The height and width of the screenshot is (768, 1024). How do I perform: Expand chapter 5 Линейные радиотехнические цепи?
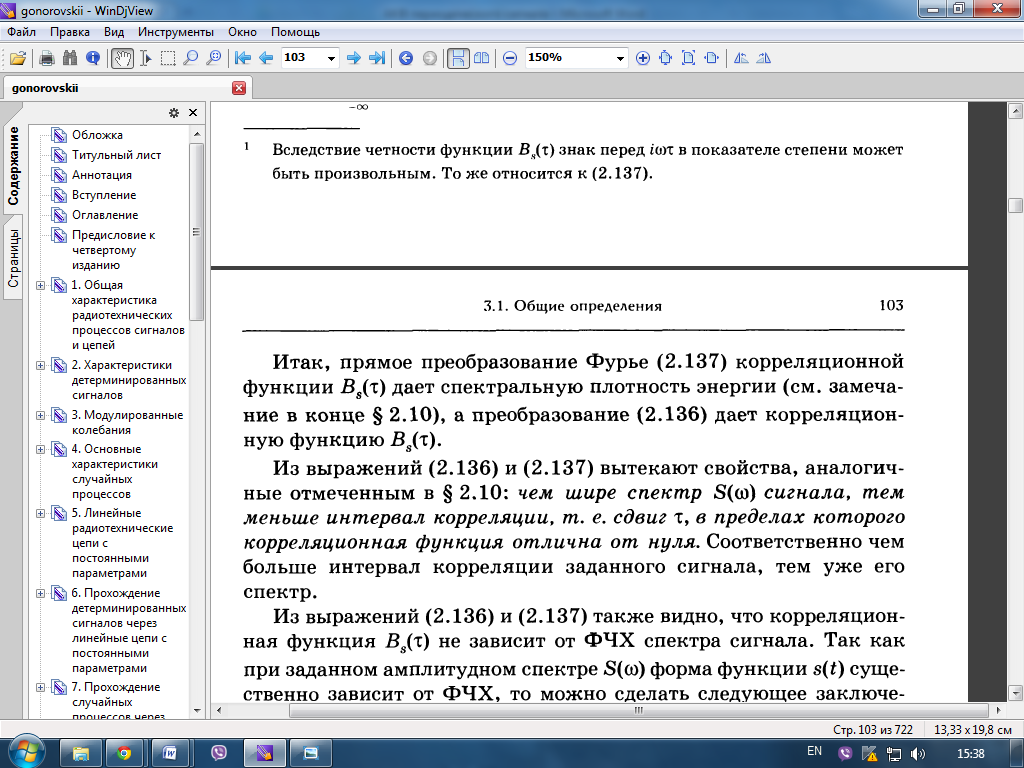point(40,513)
